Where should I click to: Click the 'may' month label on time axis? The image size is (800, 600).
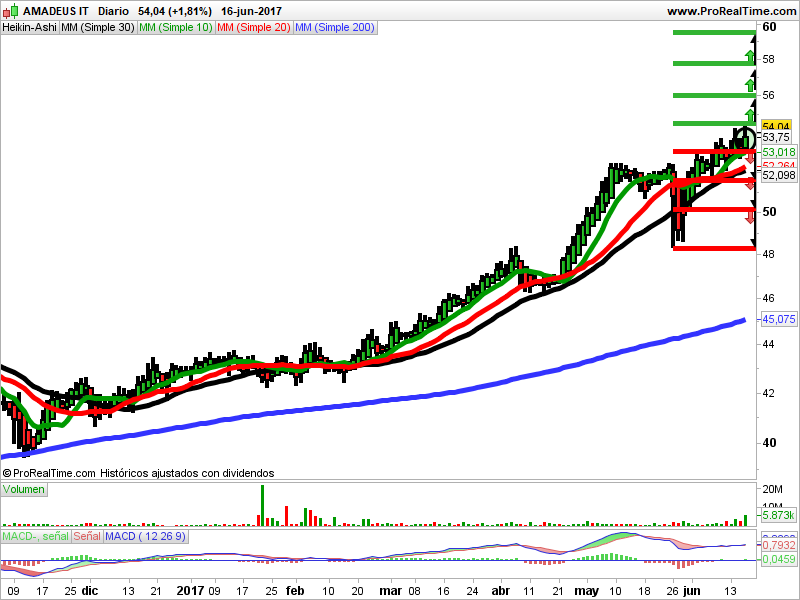coord(586,591)
